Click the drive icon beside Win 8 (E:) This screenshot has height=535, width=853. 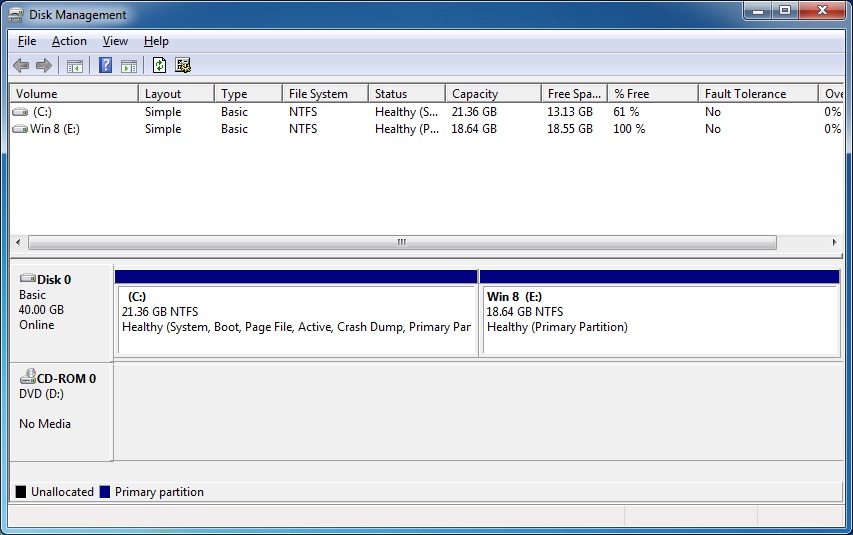20,129
